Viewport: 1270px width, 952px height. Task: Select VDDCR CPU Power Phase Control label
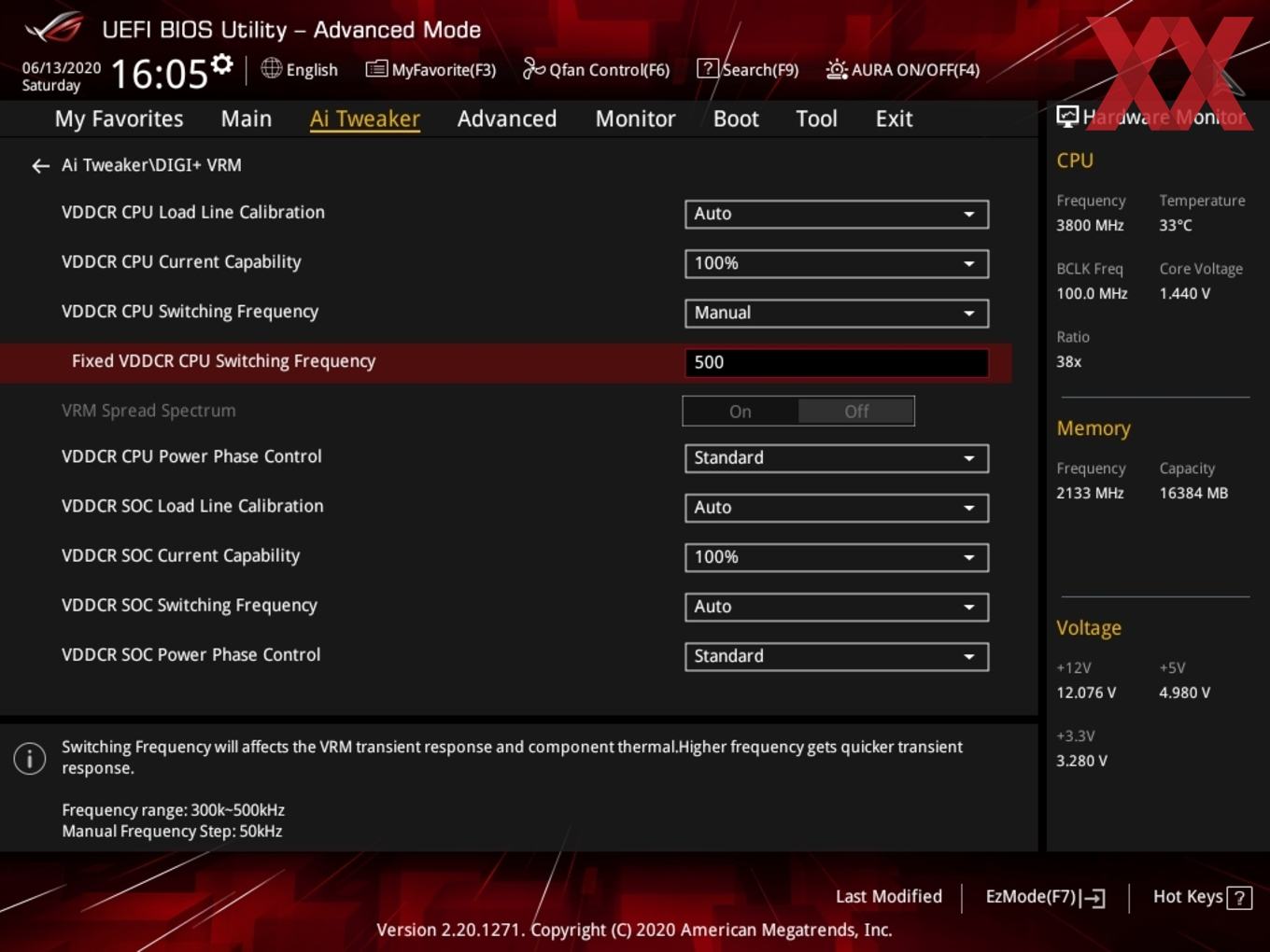[191, 456]
